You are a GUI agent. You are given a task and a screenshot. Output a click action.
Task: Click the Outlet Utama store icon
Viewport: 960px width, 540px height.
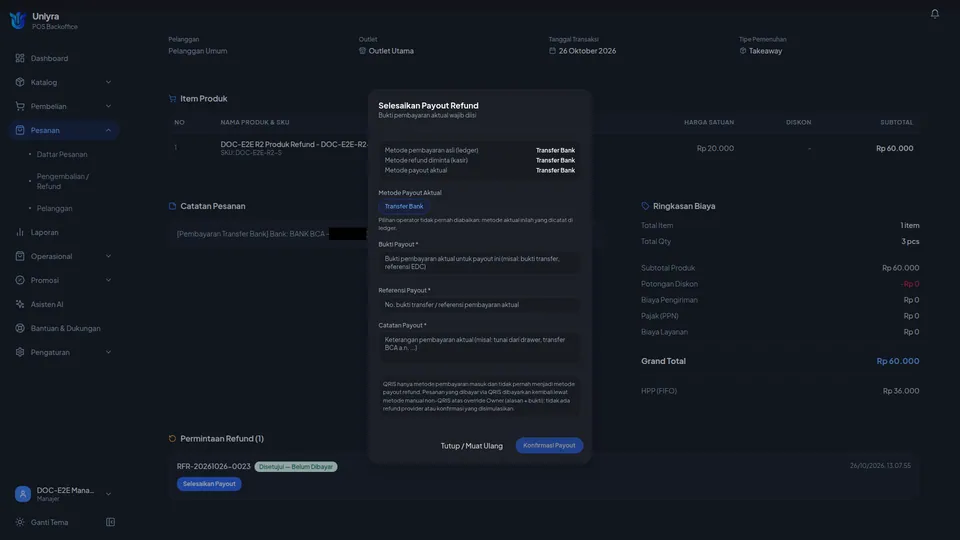[362, 51]
